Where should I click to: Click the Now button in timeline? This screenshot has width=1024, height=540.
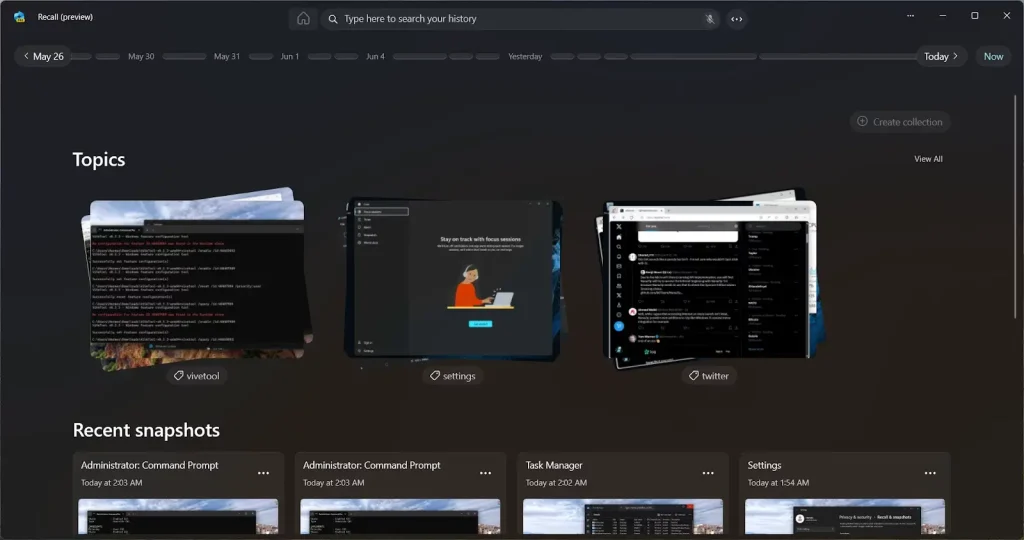[993, 56]
